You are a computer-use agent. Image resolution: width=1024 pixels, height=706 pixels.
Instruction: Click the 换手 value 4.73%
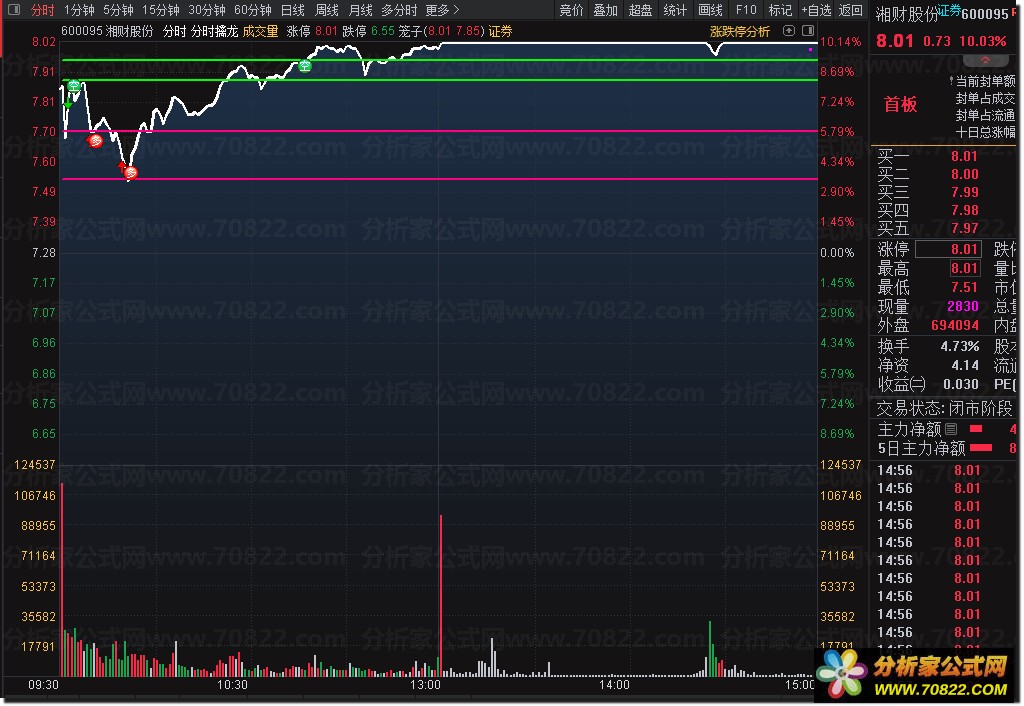[959, 346]
